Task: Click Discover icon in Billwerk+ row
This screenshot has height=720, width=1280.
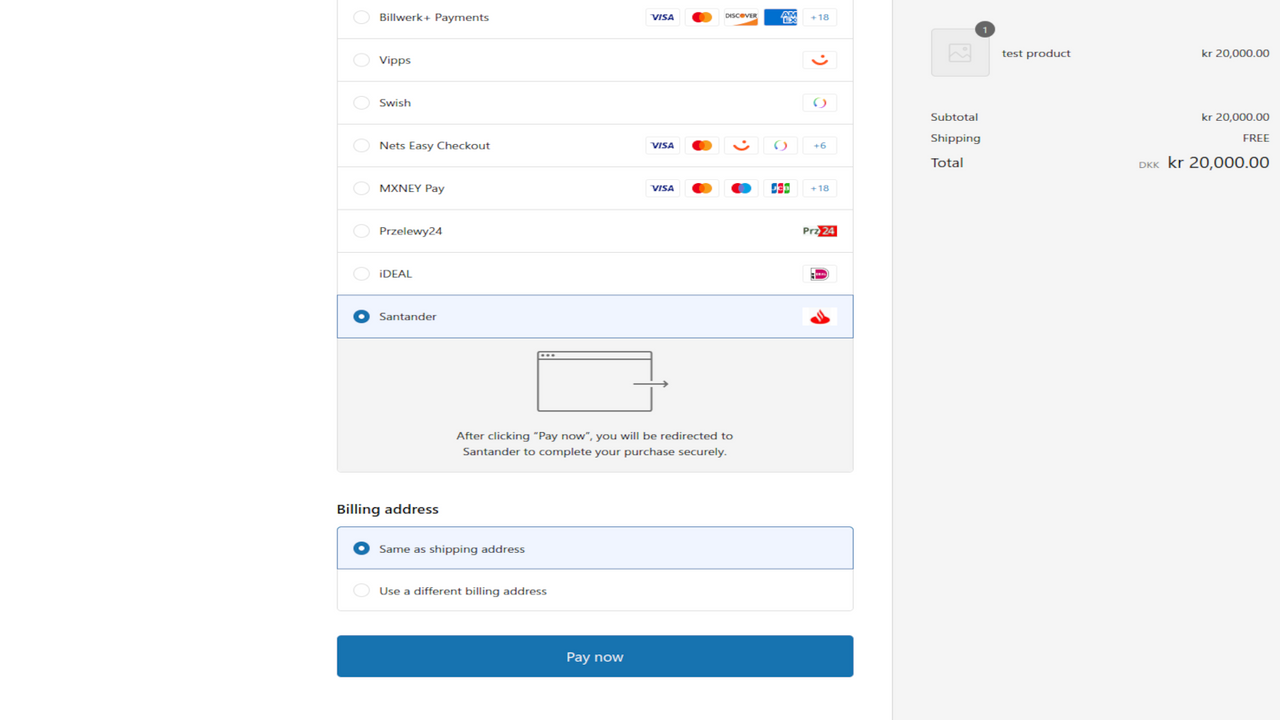Action: point(741,17)
